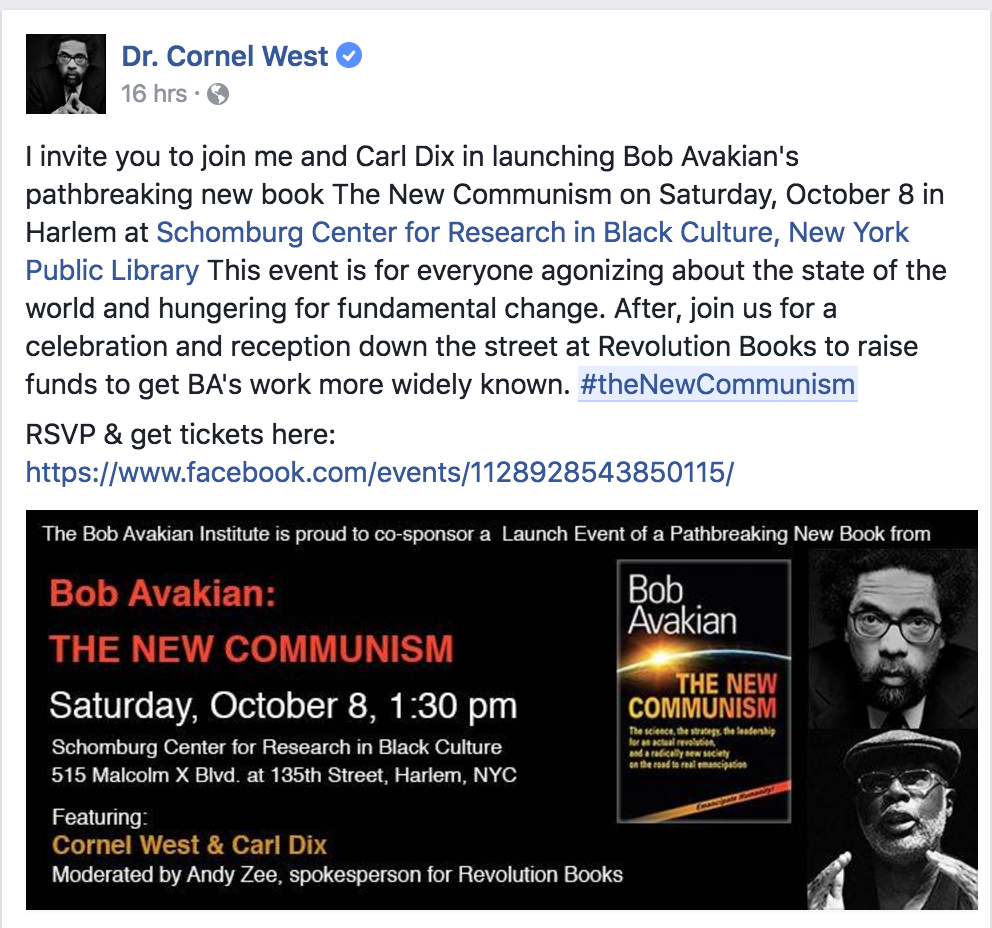The width and height of the screenshot is (992, 928).
Task: Open the event banner image
Action: coord(502,710)
